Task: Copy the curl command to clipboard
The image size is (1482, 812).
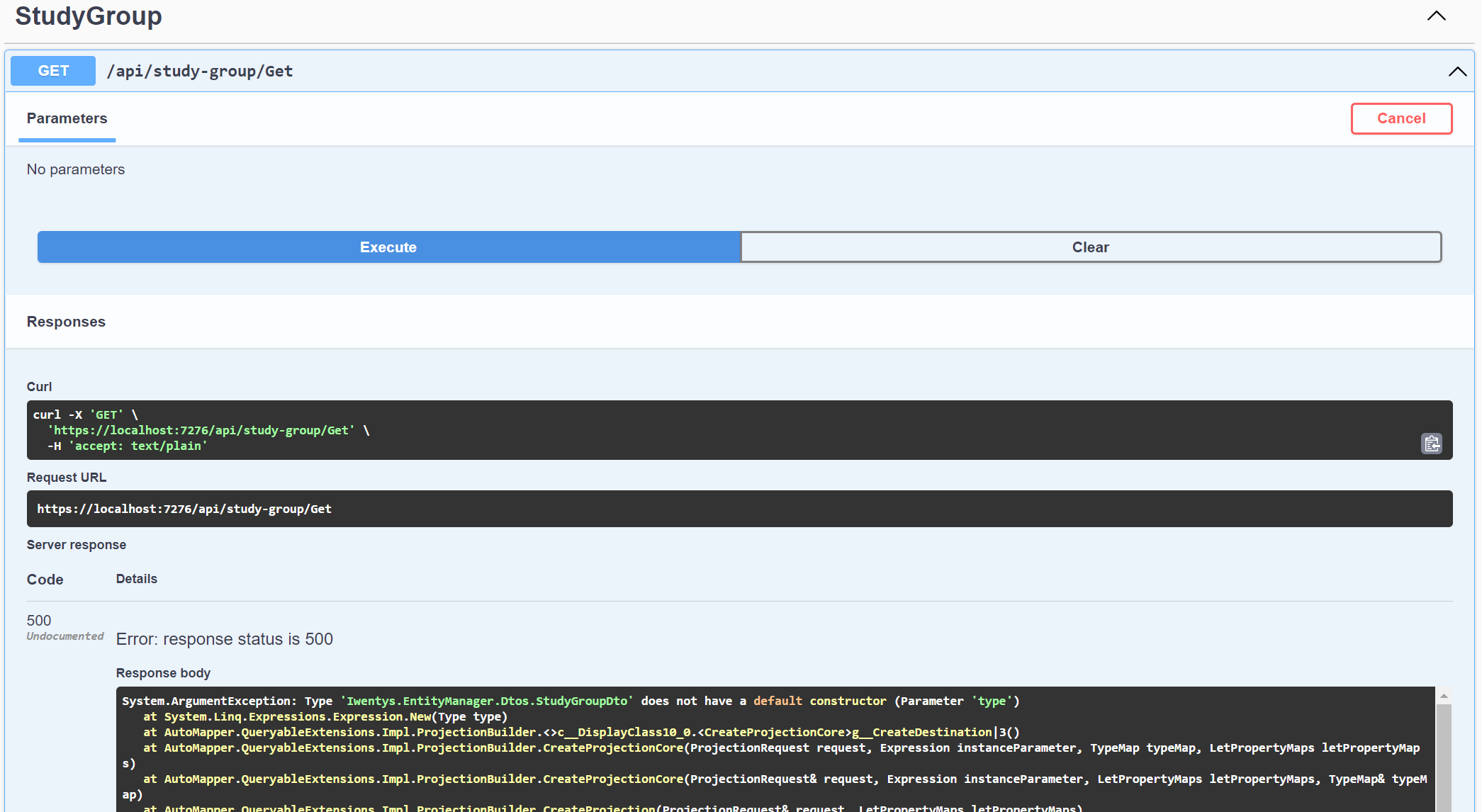Action: coord(1431,444)
